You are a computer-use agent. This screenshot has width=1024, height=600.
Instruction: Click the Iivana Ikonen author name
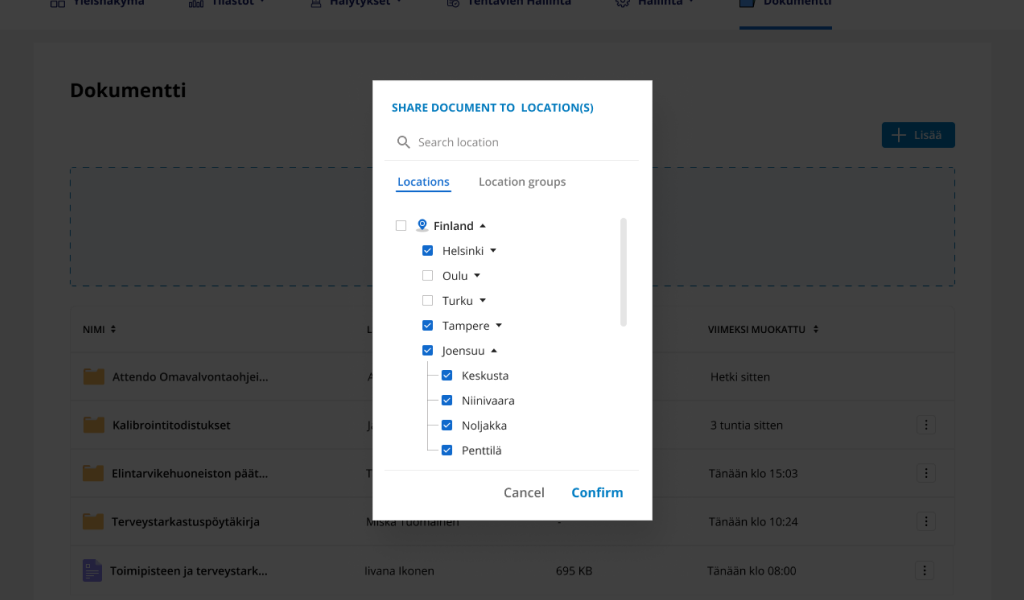(399, 571)
